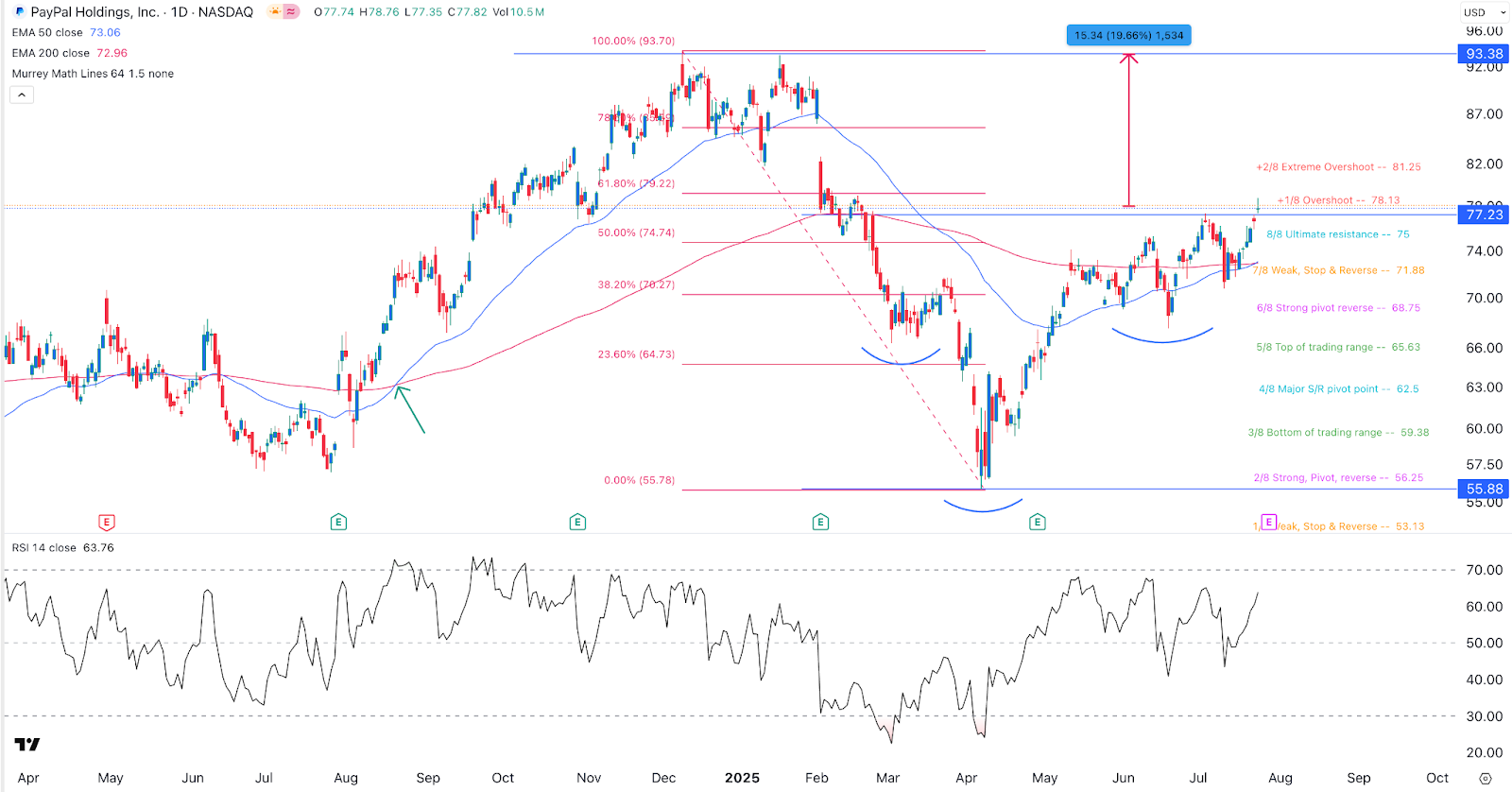Select the Murrey Math Lines 64 legend entry
1512x792 pixels.
click(93, 74)
